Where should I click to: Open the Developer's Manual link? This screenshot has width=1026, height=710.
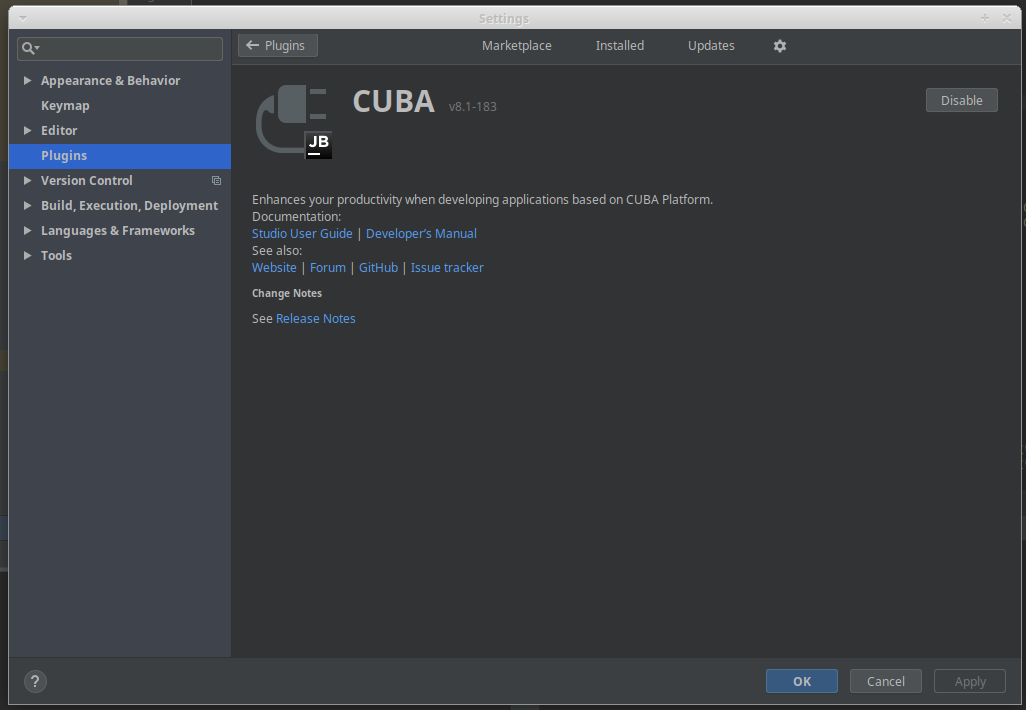(421, 234)
